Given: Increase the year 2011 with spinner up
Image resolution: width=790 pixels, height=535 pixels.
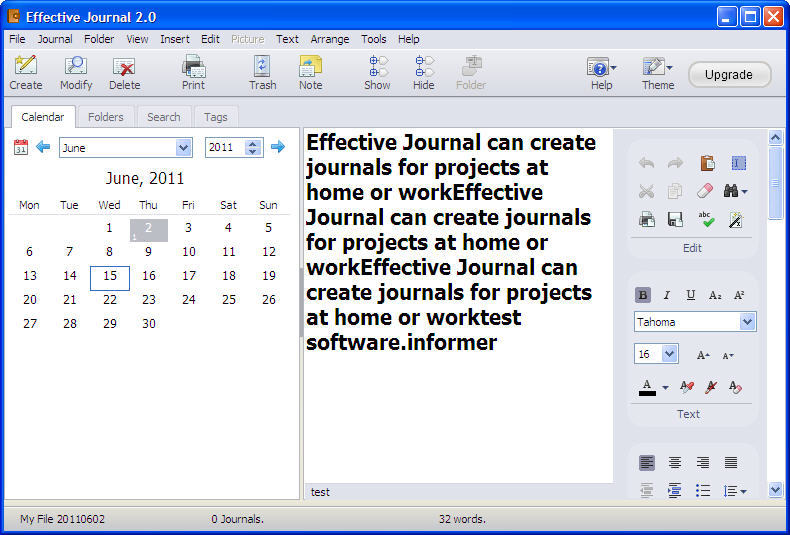Looking at the screenshot, I should tap(253, 143).
